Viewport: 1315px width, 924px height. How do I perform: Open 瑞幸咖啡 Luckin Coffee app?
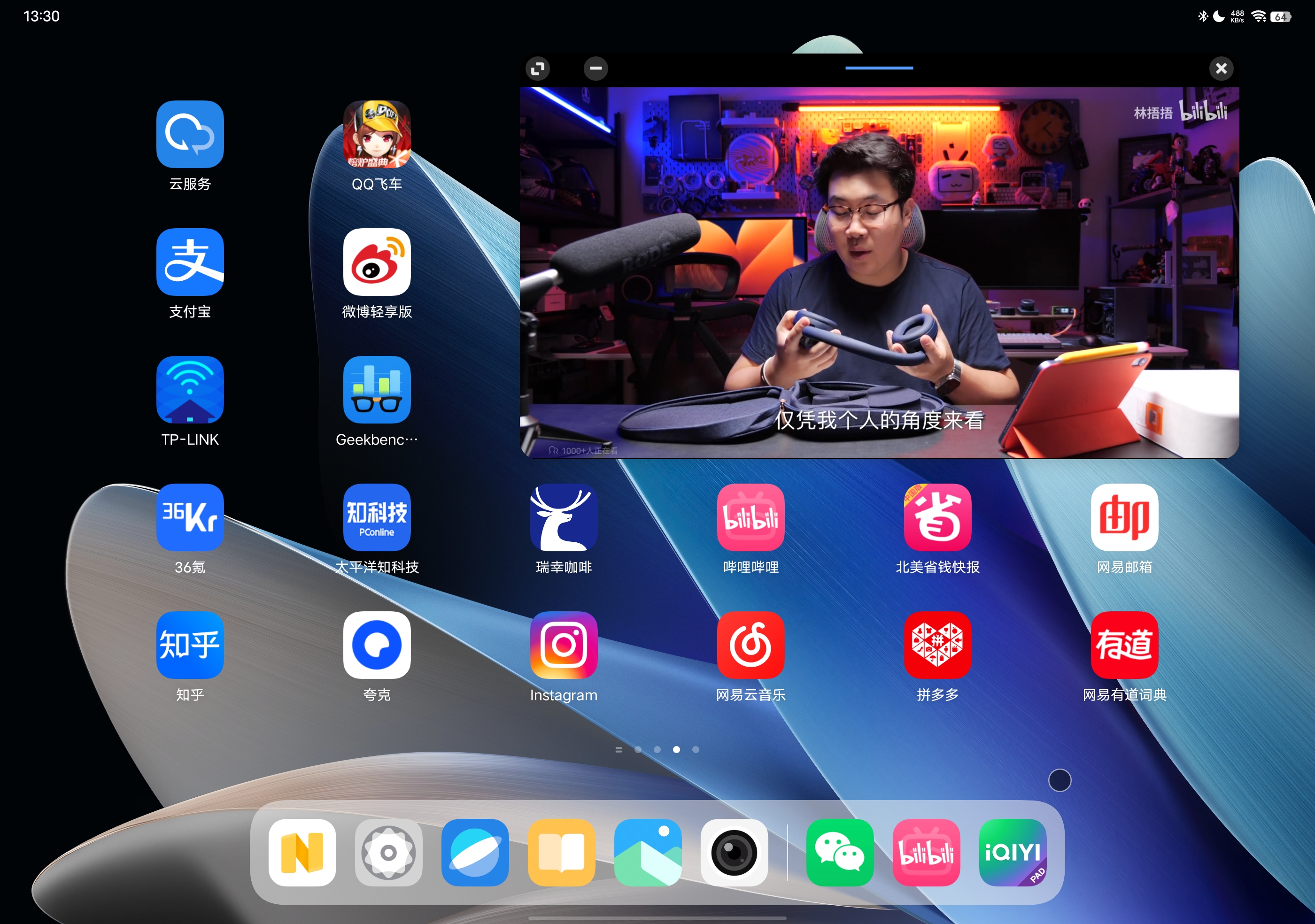point(564,517)
